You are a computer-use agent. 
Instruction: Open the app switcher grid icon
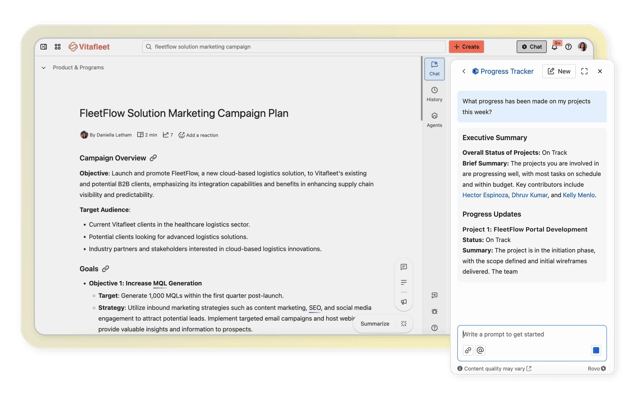coord(57,47)
